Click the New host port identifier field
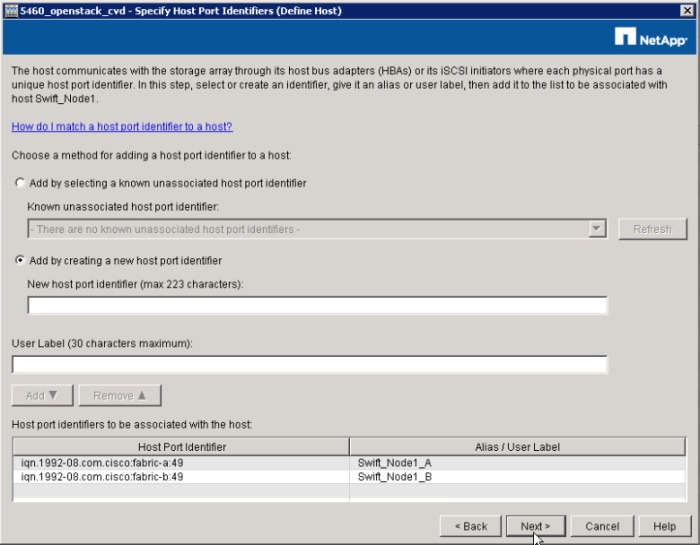The image size is (700, 545). click(x=317, y=305)
